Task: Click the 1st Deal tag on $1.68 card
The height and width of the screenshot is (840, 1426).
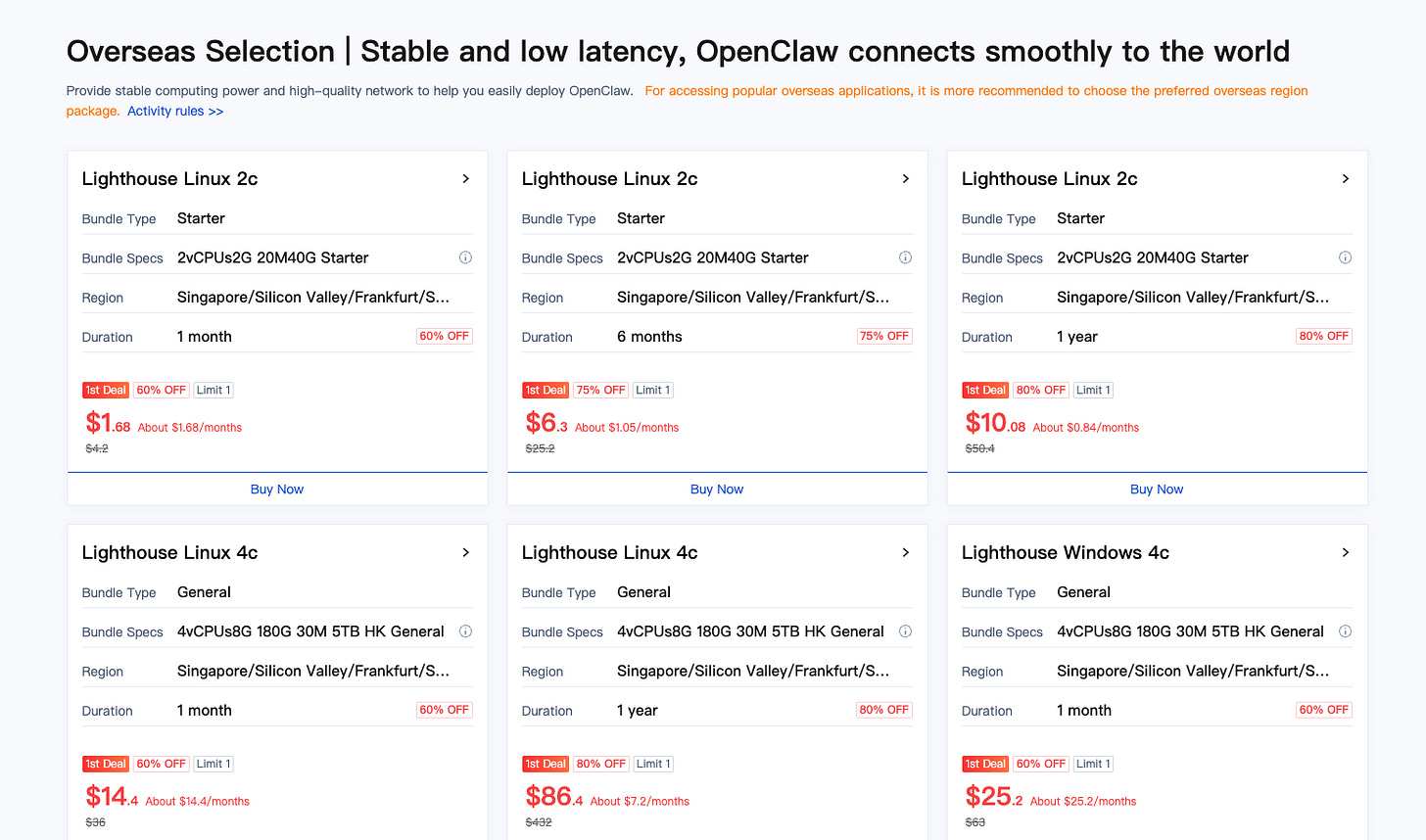Action: click(x=106, y=390)
